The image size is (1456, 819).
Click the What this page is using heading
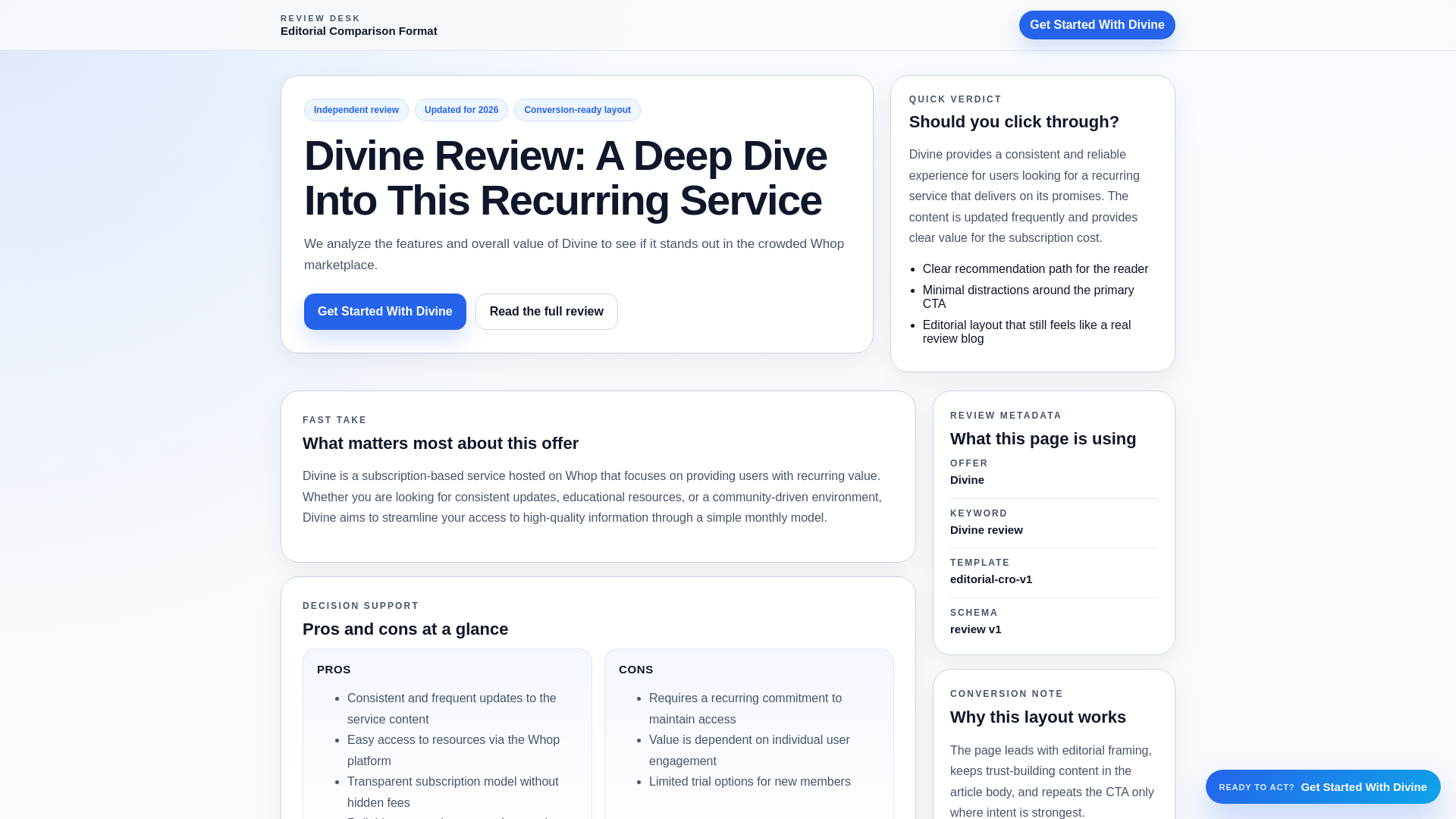(1043, 439)
